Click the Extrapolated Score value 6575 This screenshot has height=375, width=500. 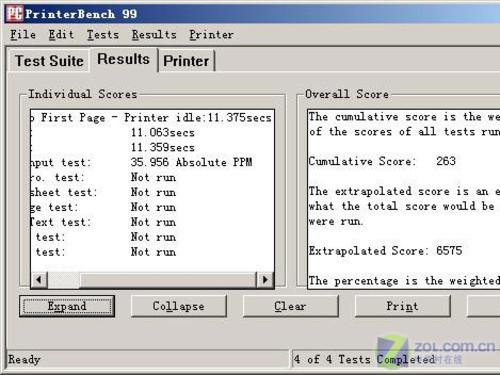point(449,251)
